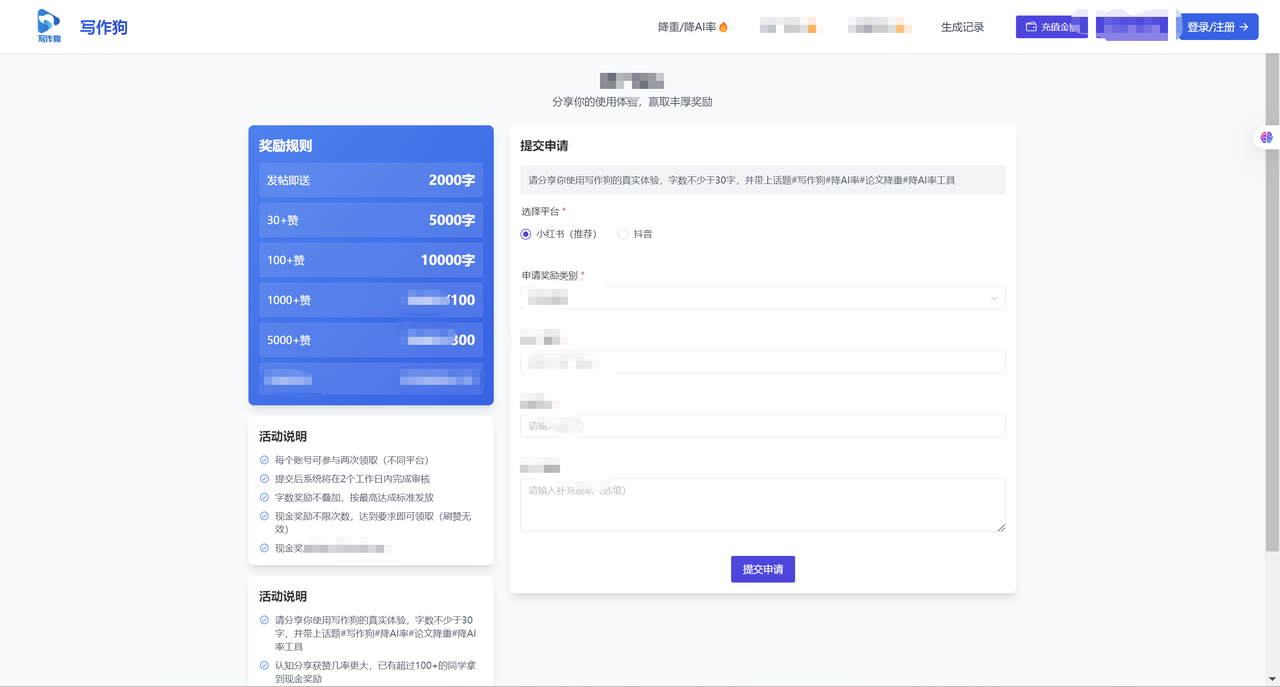Click the text 分享你的使用体验，赢取丰厚奖励
The width and height of the screenshot is (1280, 687).
click(632, 102)
